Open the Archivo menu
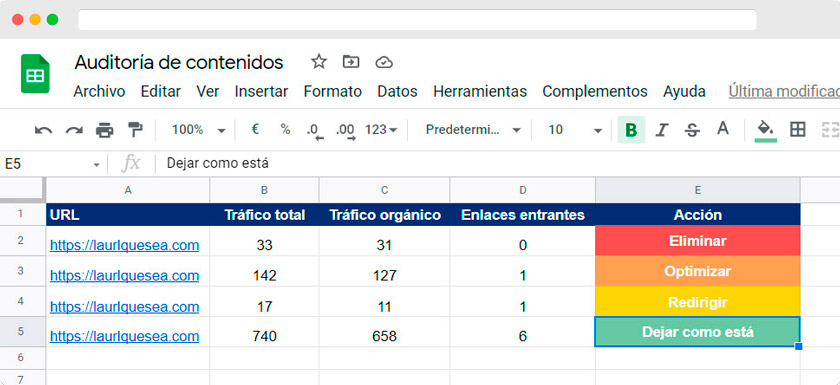840x385 pixels. coord(99,92)
